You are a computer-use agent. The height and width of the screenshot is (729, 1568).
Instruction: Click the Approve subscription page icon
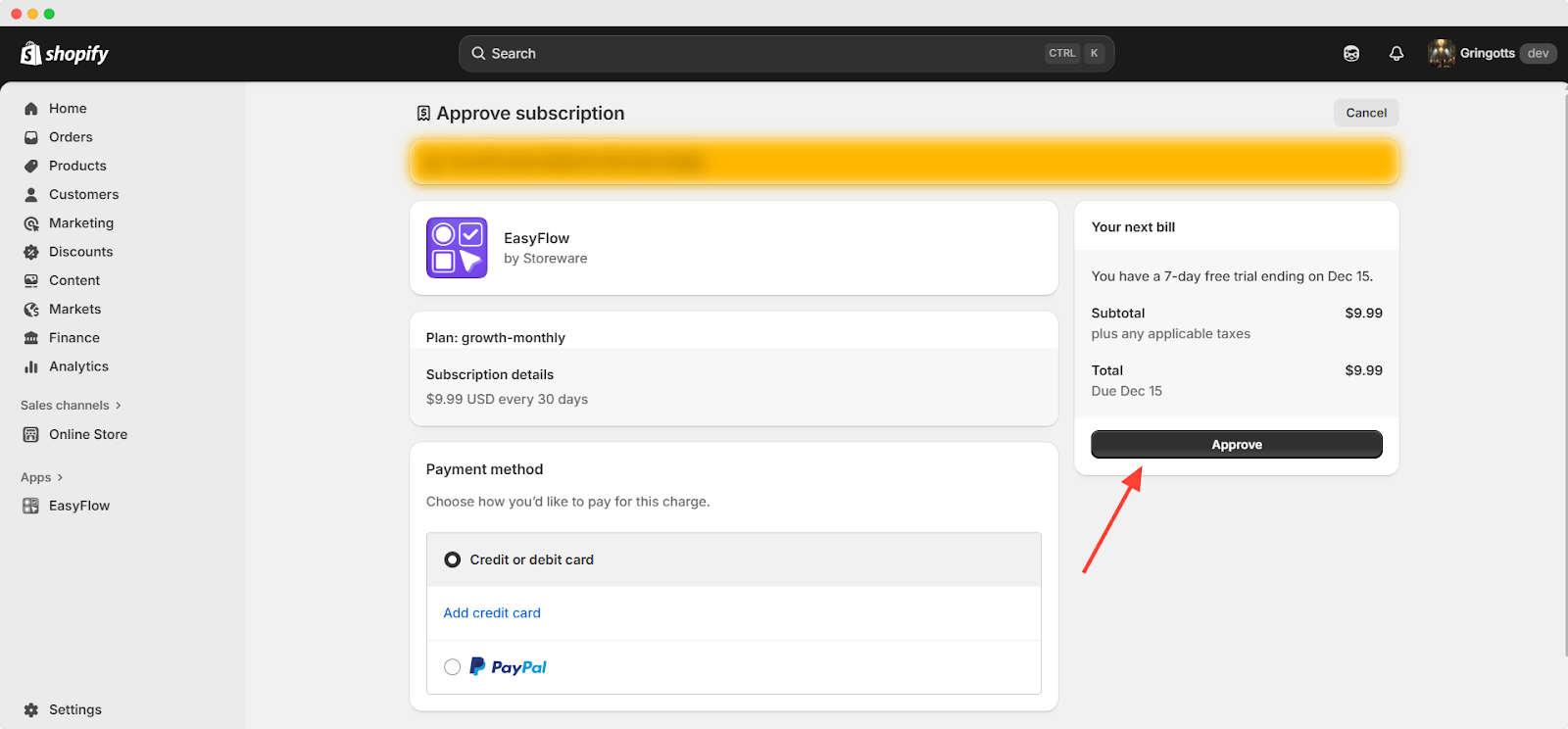pos(423,114)
